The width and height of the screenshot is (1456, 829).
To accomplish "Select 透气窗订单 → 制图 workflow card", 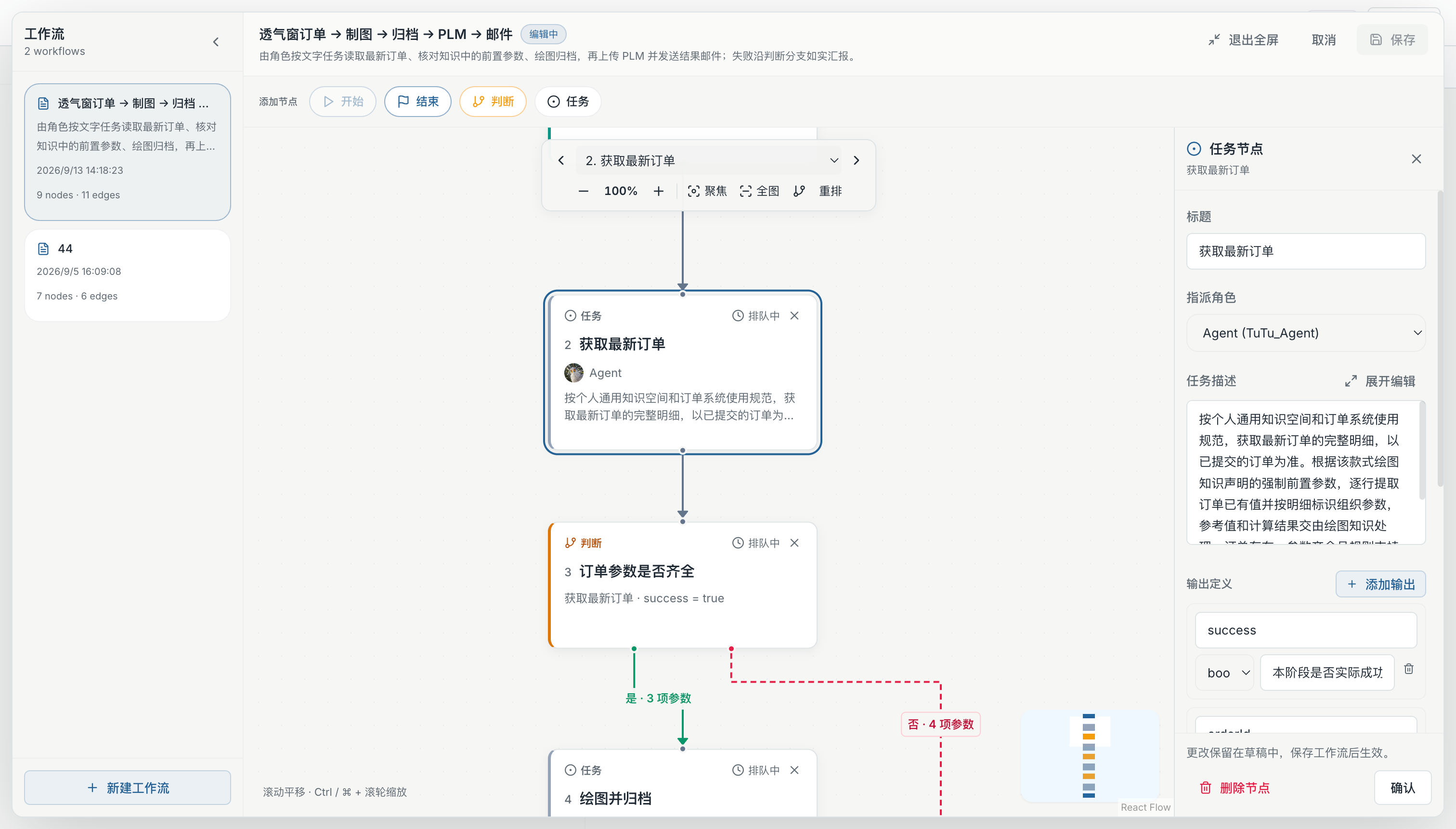I will [128, 152].
